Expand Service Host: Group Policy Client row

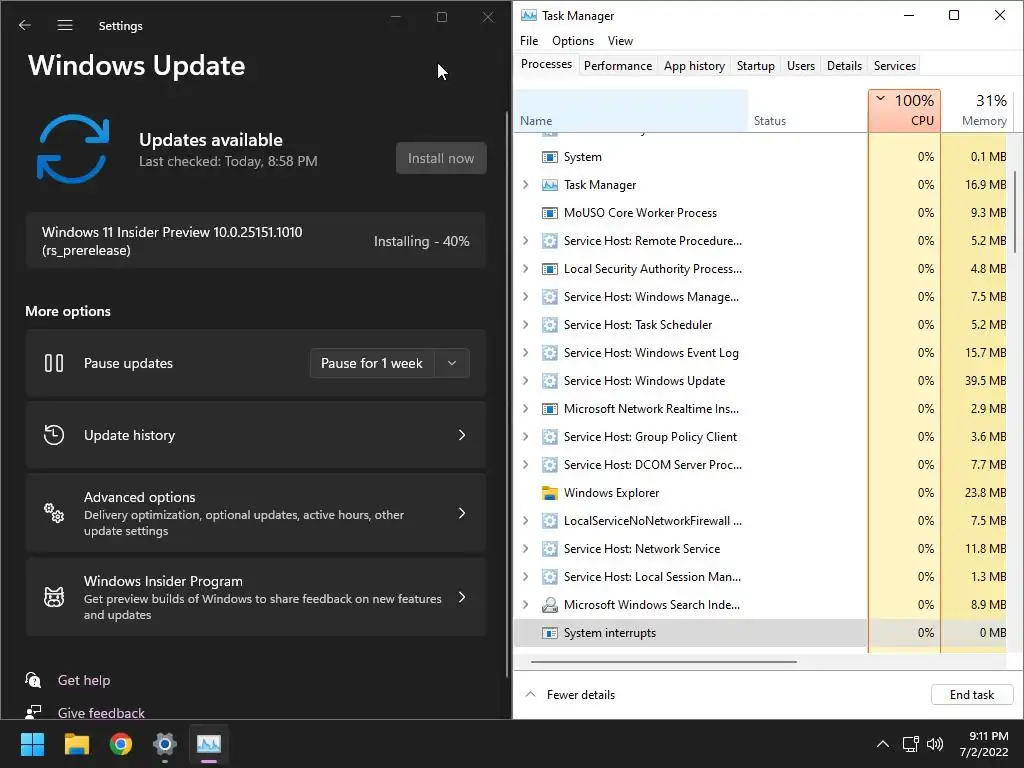pyautogui.click(x=526, y=437)
